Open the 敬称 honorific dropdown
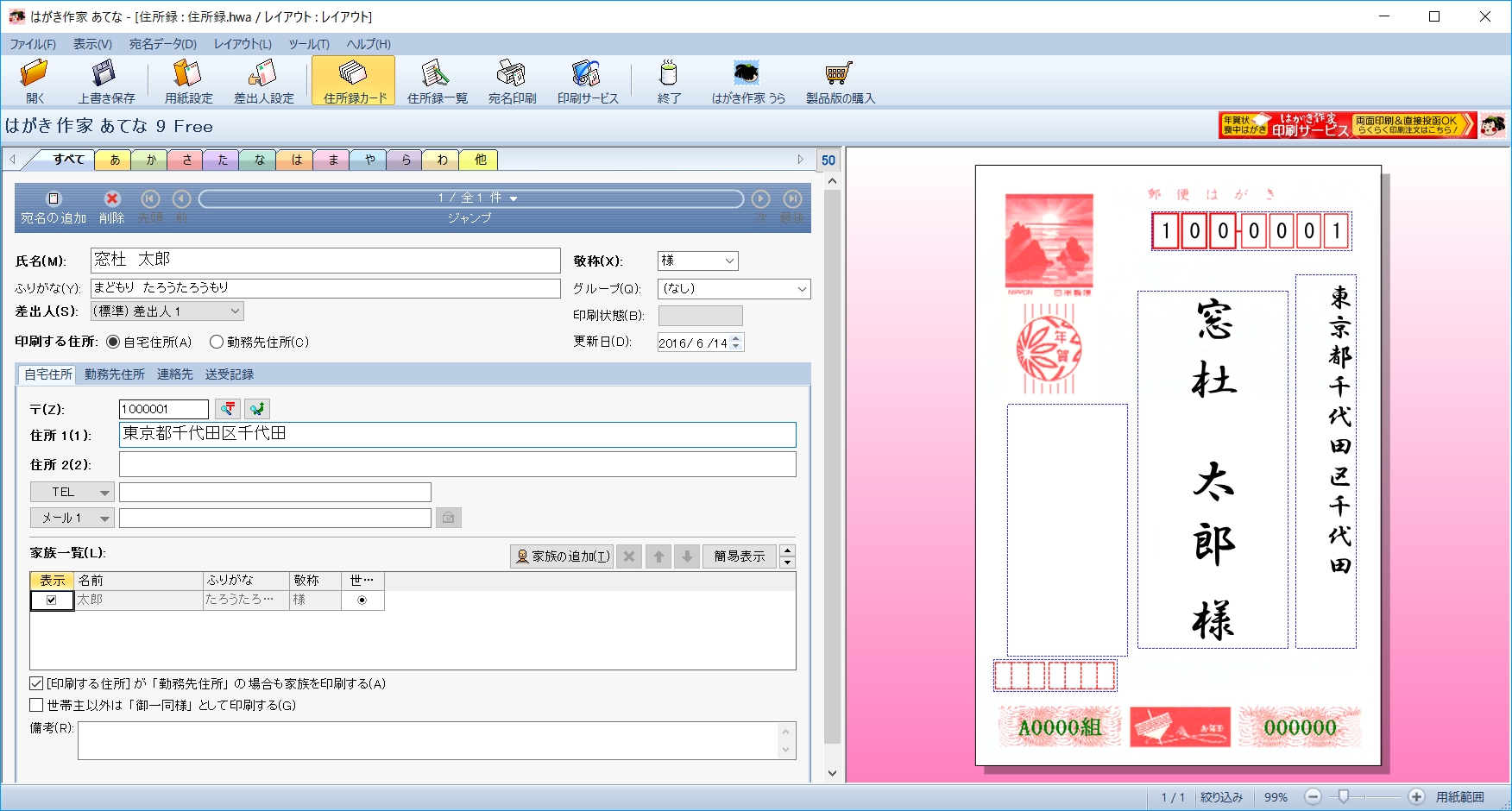1512x811 pixels. click(x=729, y=261)
